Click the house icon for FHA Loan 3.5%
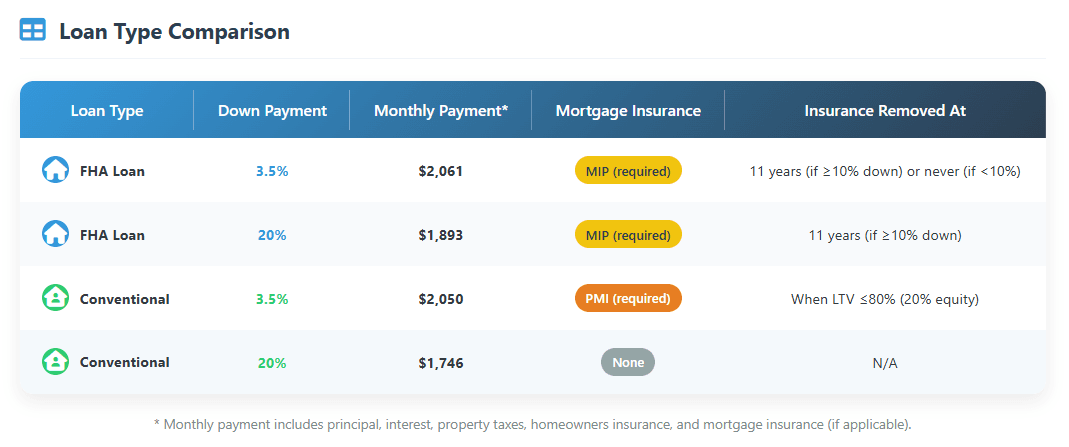 (x=55, y=170)
